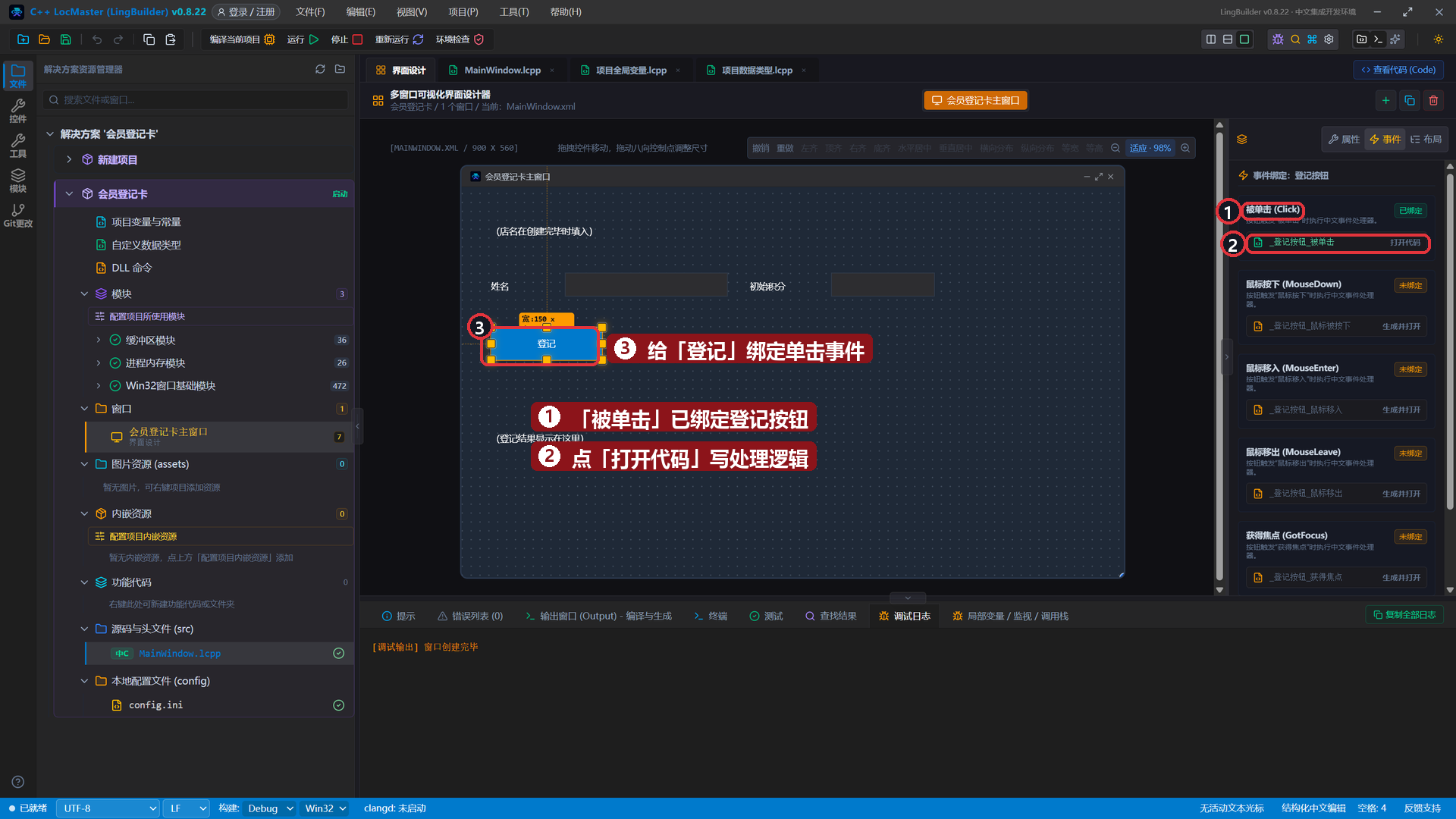
Task: Click 打开代码 for _登记按钮_被单击
Action: click(x=1404, y=243)
